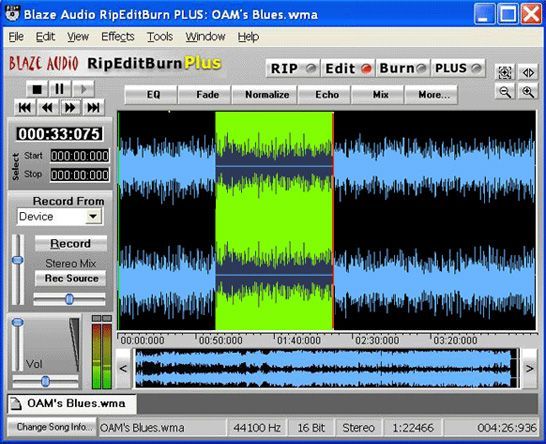This screenshot has width=546, height=444.
Task: Open the Help menu
Action: (x=248, y=37)
